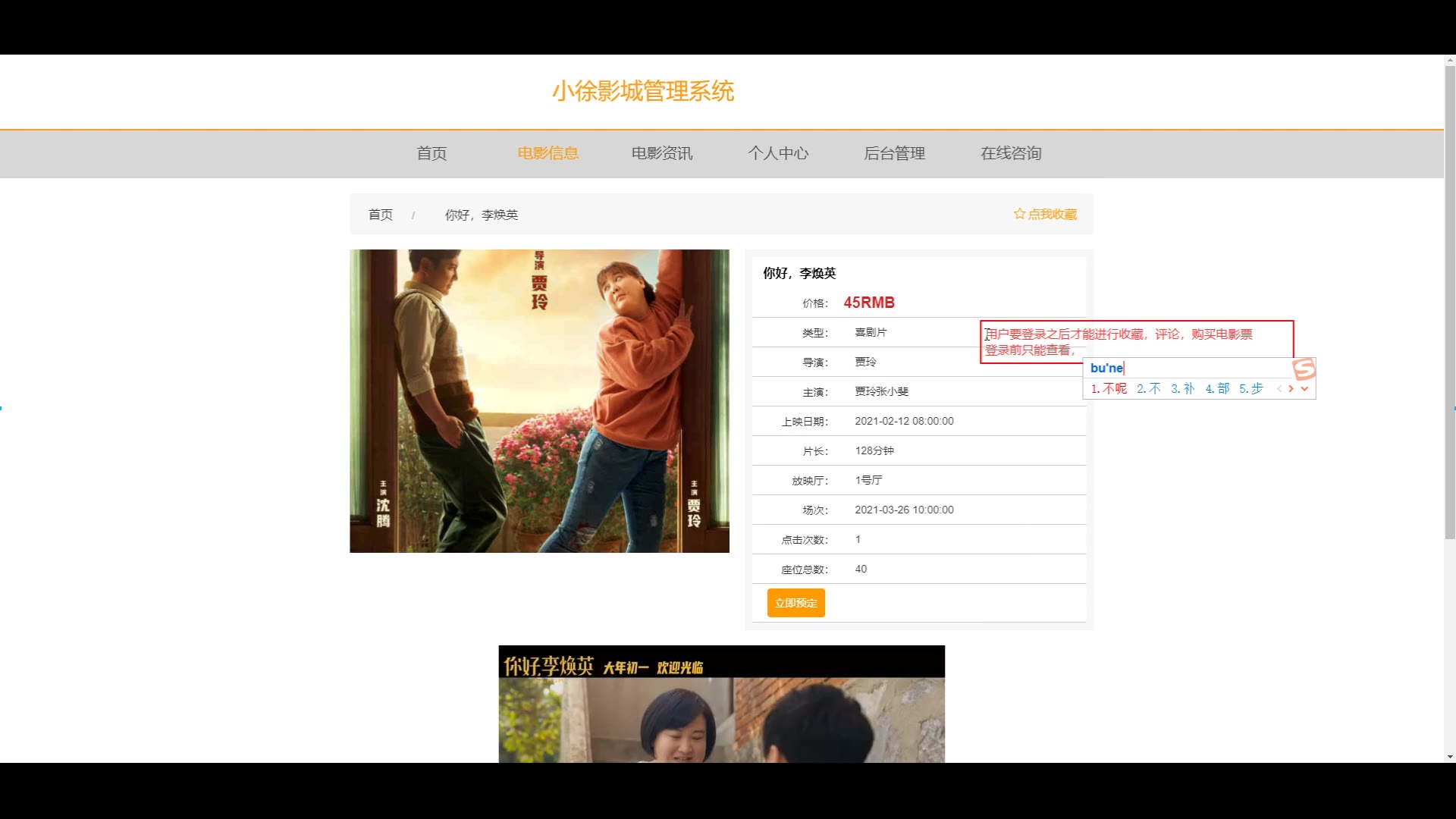Image resolution: width=1456 pixels, height=819 pixels.
Task: Expand the IME candidate list chevron
Action: (1304, 388)
